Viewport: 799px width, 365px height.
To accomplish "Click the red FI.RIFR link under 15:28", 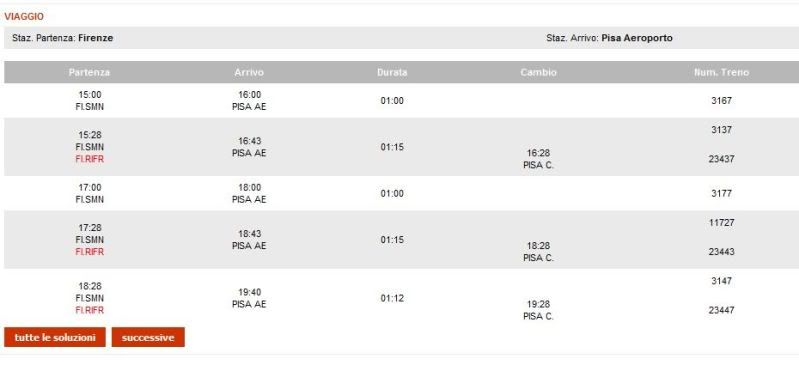I will click(x=90, y=159).
